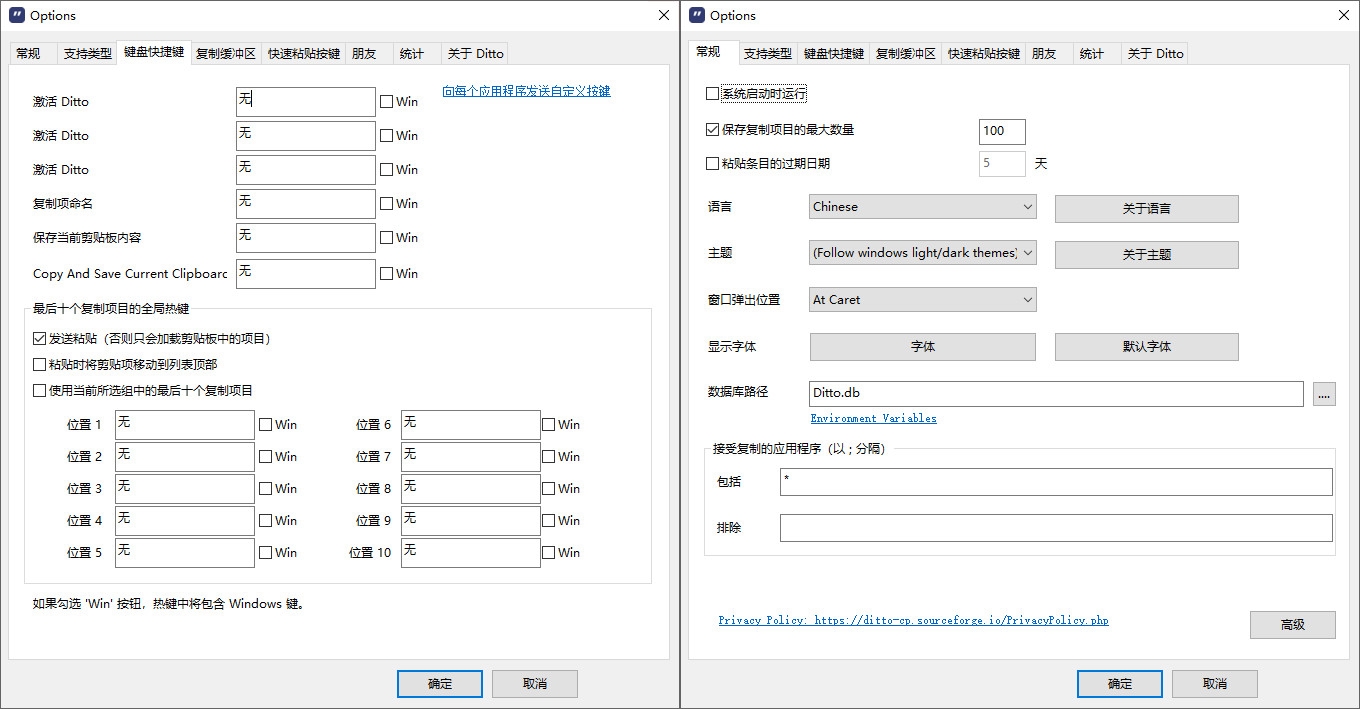Open the Privacy Policy link
Screen dimensions: 1360x709
(913, 621)
